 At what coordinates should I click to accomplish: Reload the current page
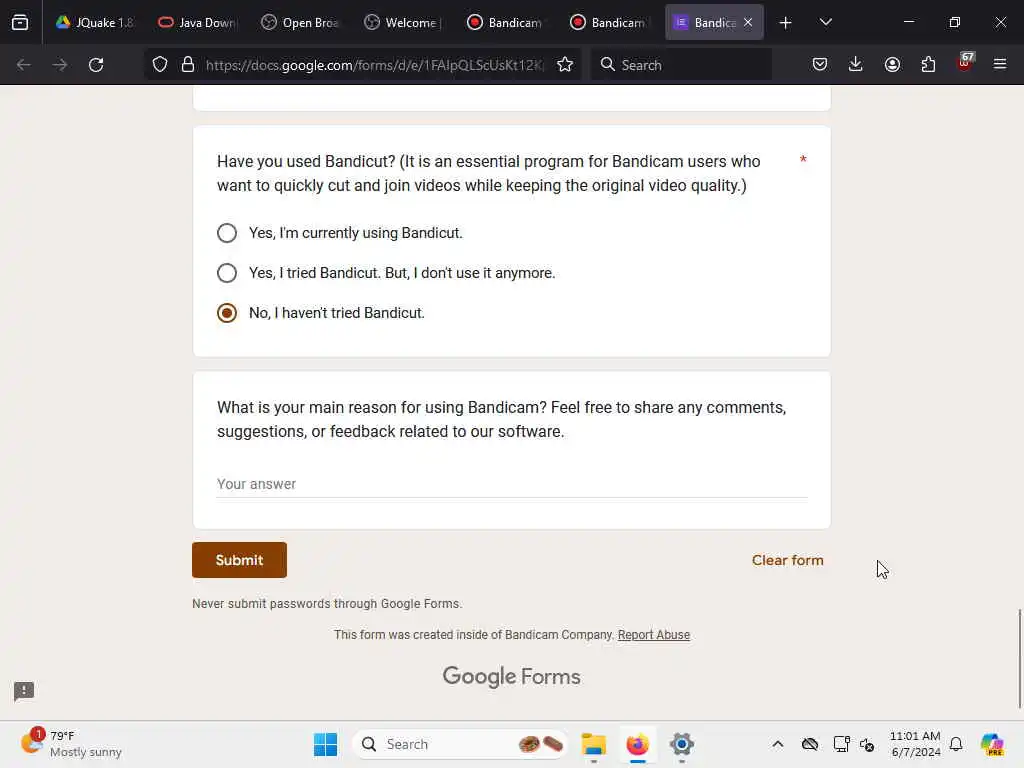tap(96, 65)
